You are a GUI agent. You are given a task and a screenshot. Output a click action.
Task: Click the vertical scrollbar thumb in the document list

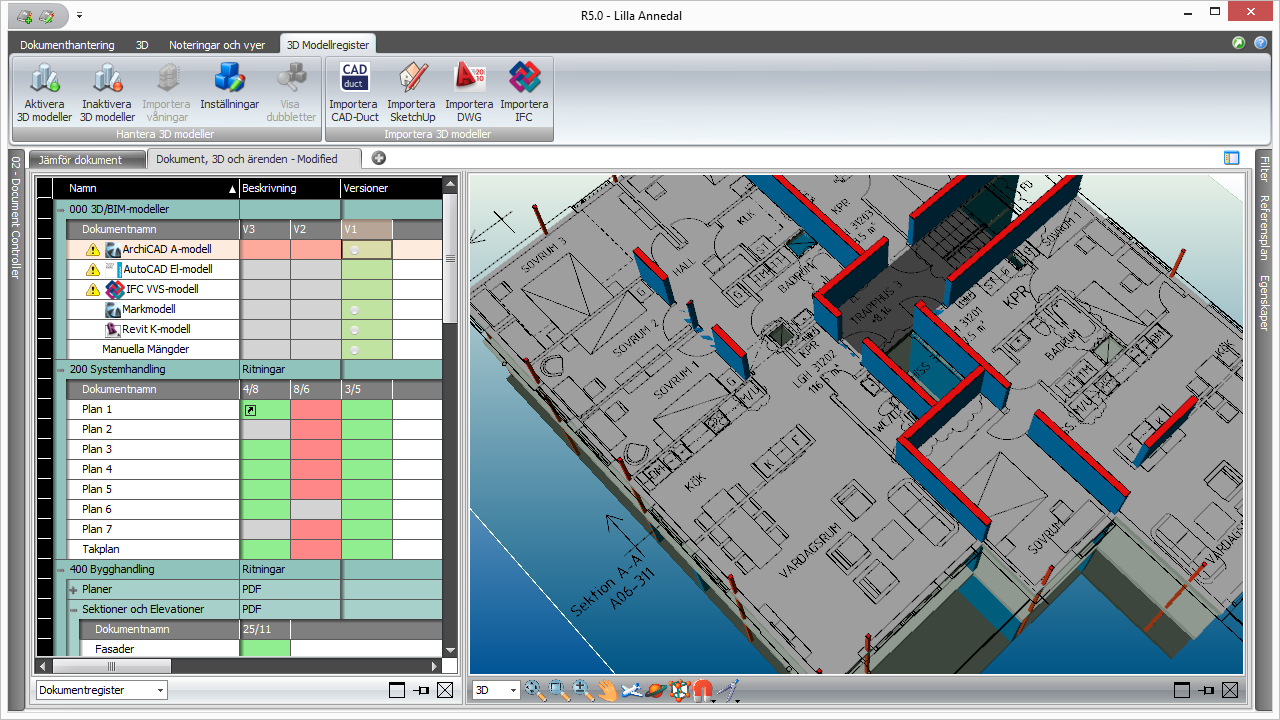click(450, 260)
